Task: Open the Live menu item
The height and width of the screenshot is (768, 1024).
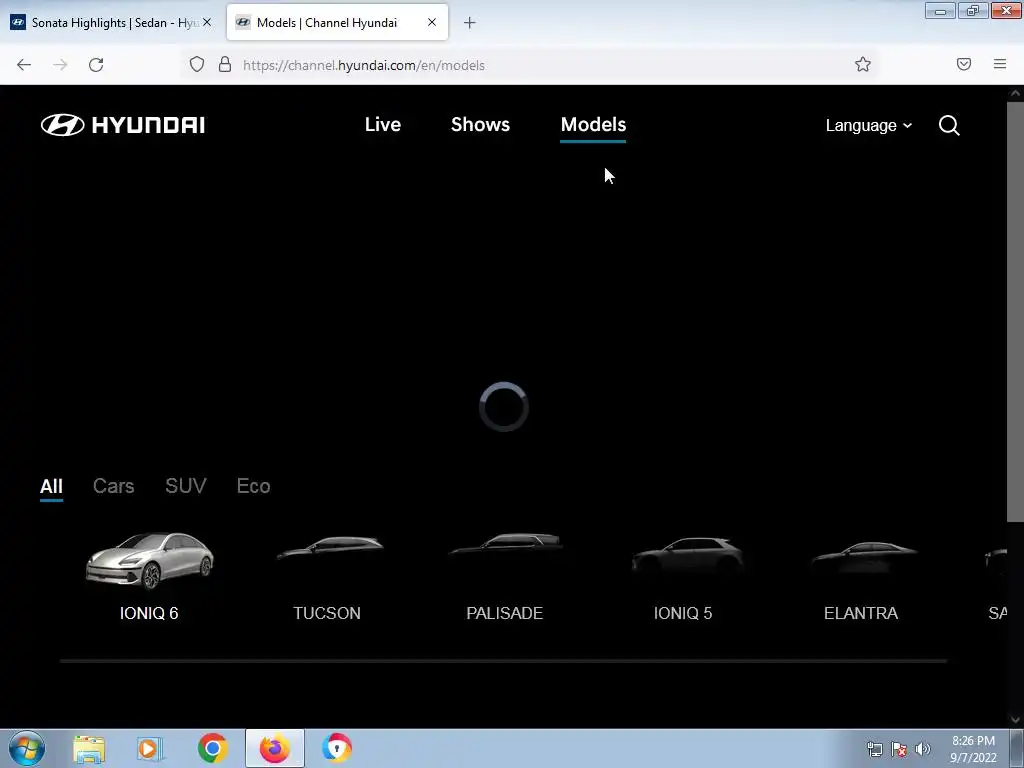Action: click(383, 125)
